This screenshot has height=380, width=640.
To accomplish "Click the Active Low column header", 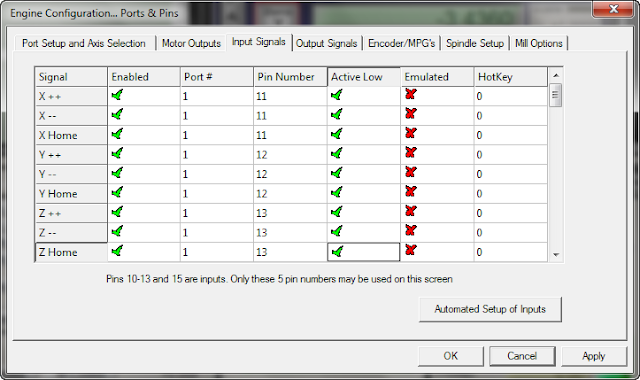I will pos(364,77).
